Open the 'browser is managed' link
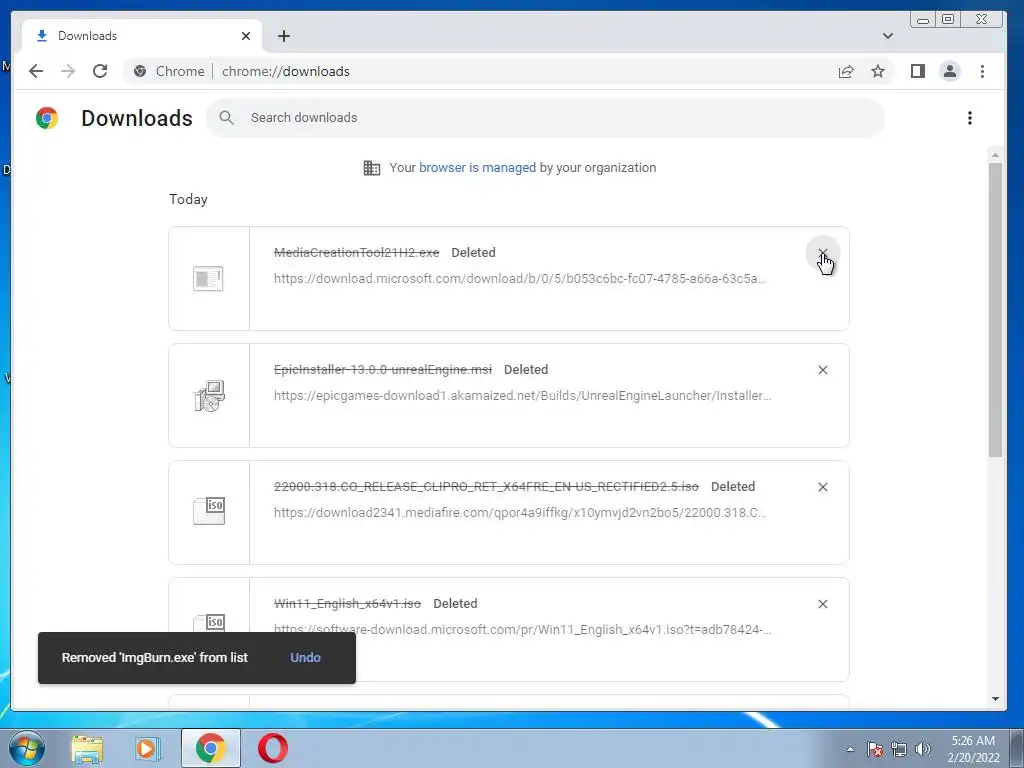 click(x=477, y=168)
